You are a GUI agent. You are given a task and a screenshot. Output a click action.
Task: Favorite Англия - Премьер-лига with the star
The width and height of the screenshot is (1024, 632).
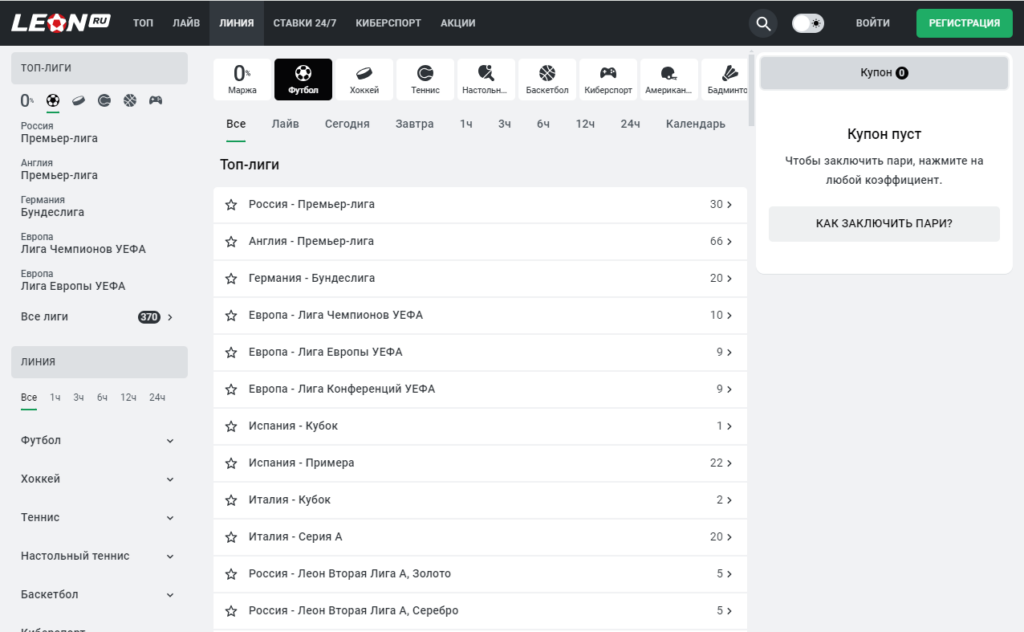231,242
